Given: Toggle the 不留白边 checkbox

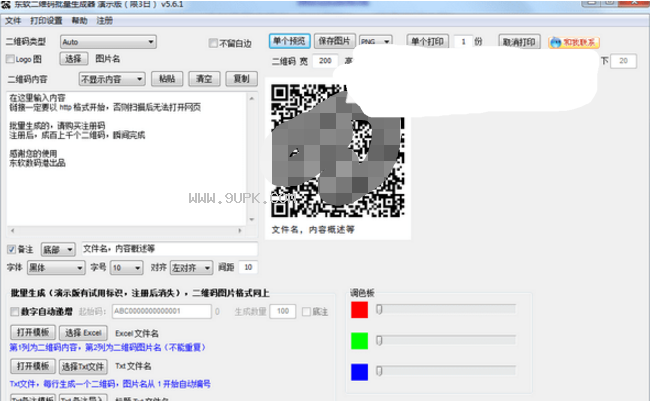Looking at the screenshot, I should [213, 43].
